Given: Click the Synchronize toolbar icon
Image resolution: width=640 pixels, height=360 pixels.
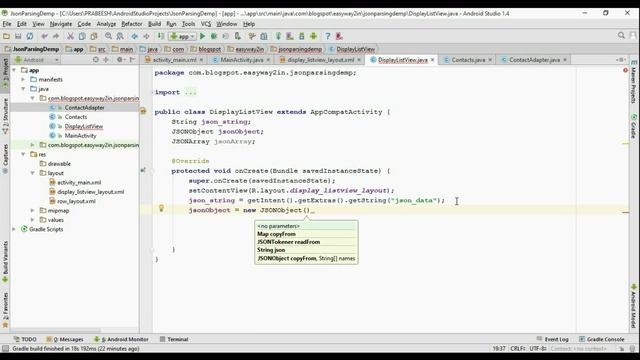Looking at the screenshot, I should click(30, 36).
